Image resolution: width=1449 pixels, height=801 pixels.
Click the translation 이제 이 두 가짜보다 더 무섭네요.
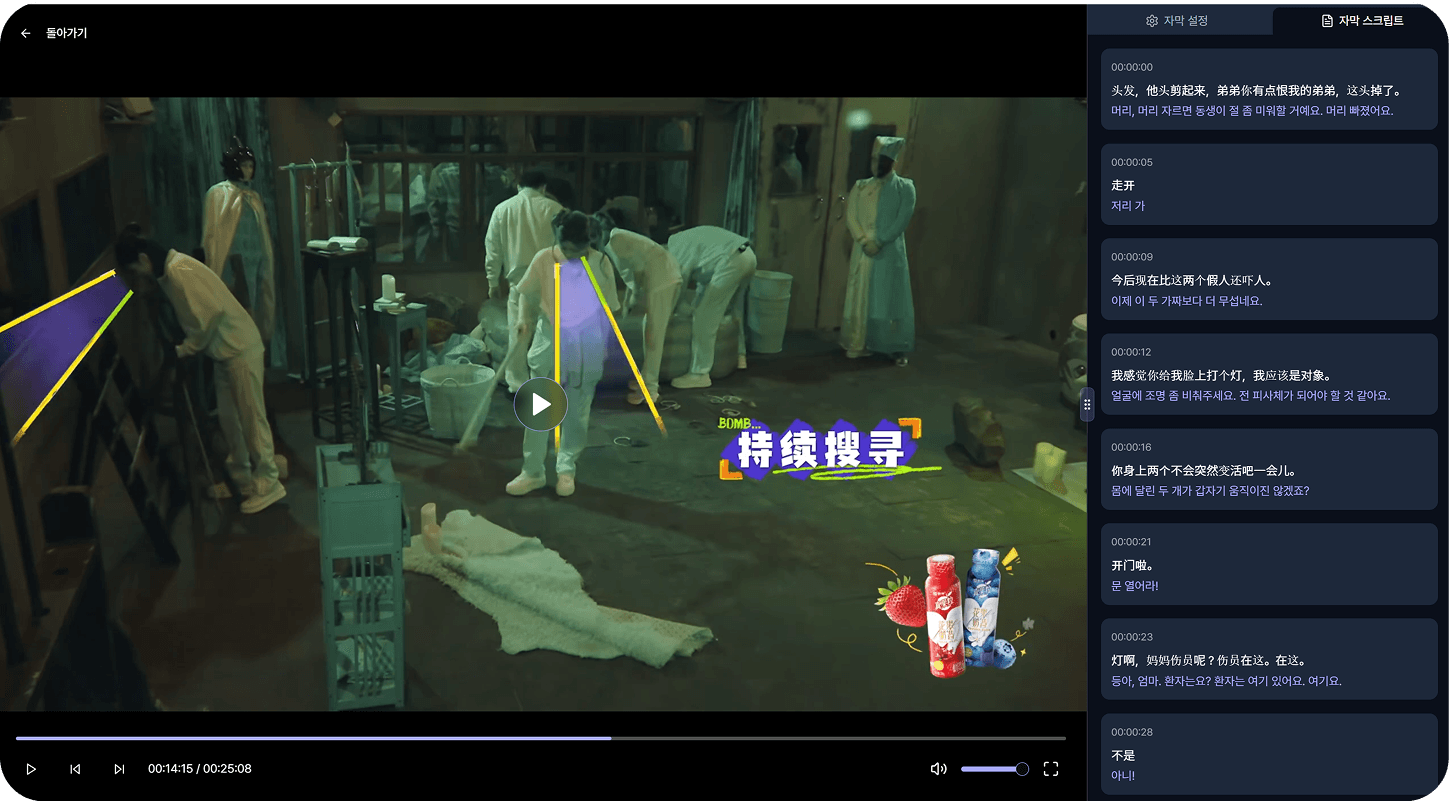[x=1187, y=301]
